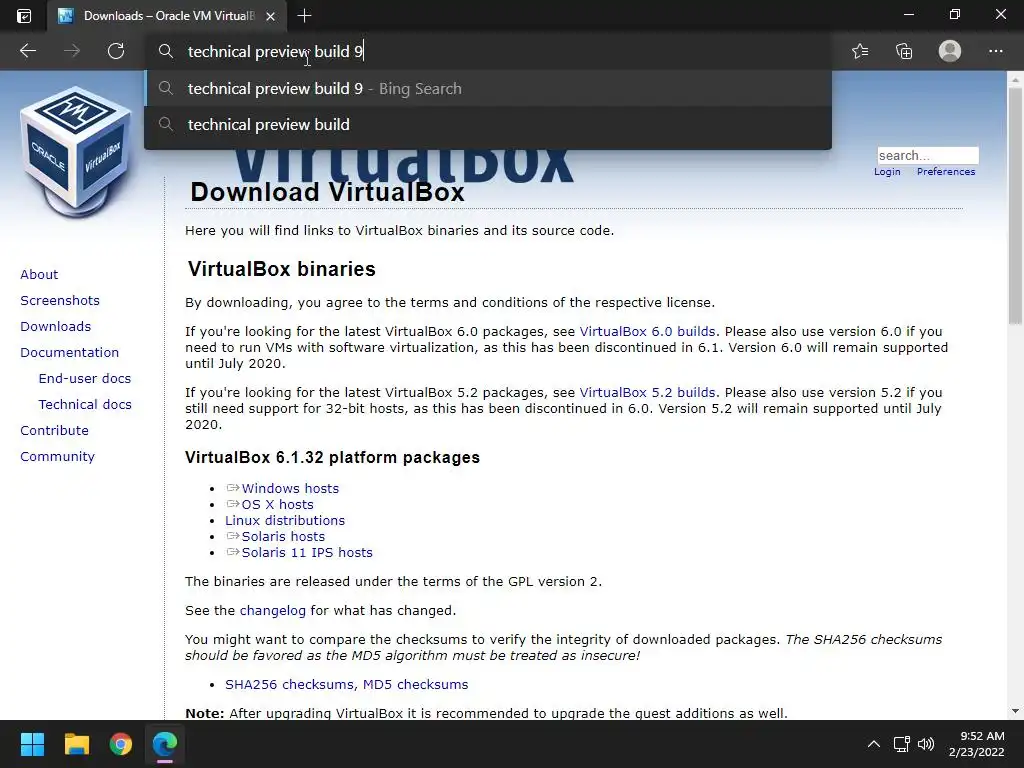1024x768 pixels.
Task: Select the Downloads – Oracle VM VirtualBox tab
Action: (167, 16)
